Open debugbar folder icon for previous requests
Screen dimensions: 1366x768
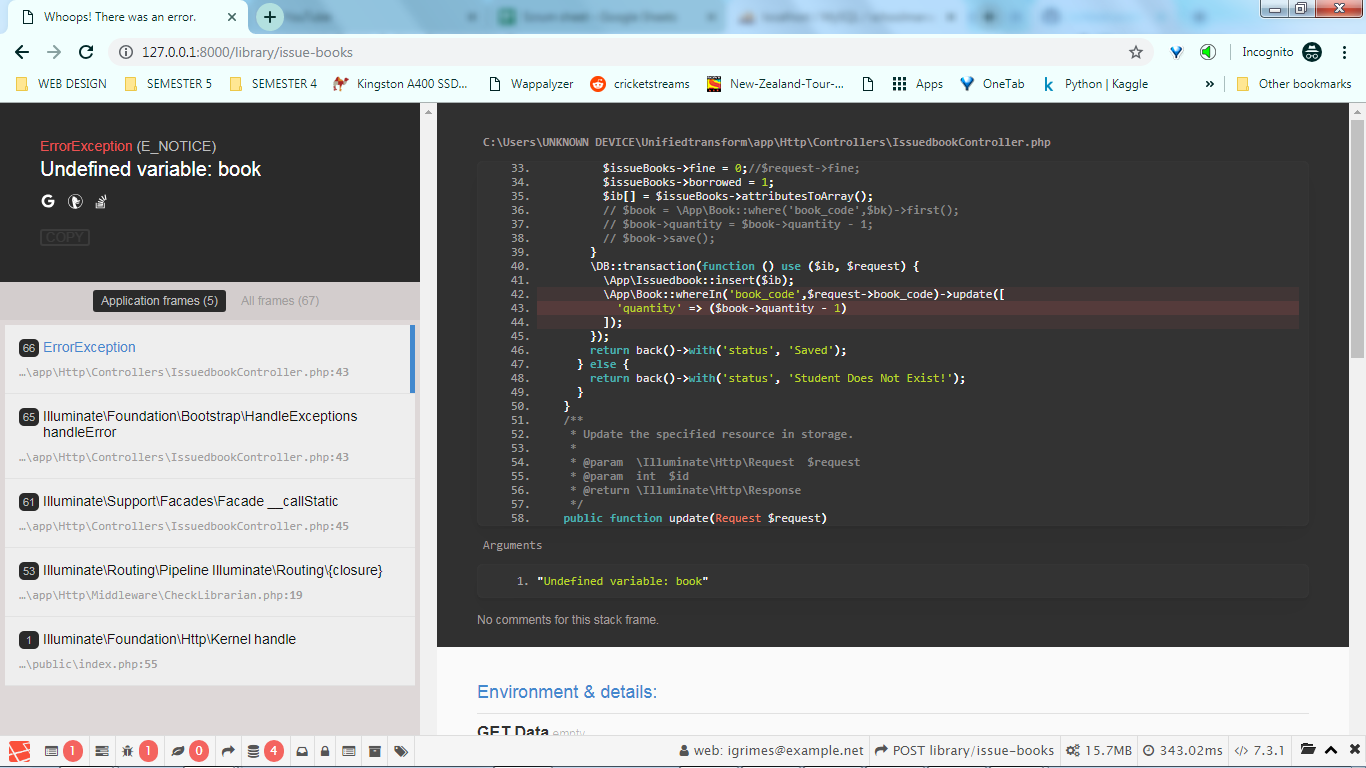(1307, 750)
